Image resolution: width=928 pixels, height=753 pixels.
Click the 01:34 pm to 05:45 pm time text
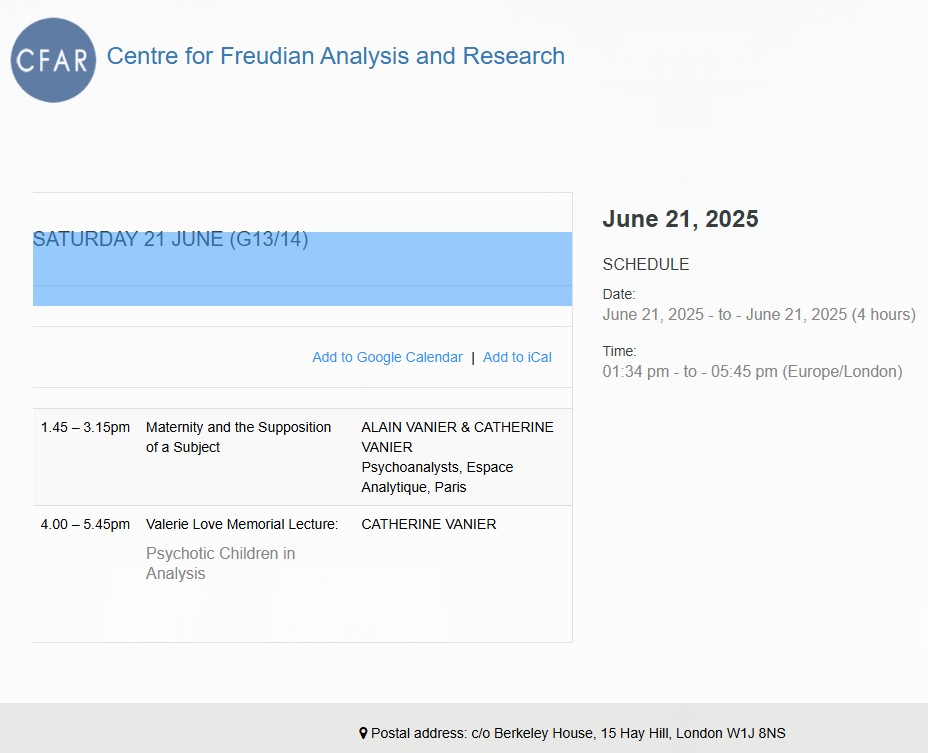tap(751, 372)
